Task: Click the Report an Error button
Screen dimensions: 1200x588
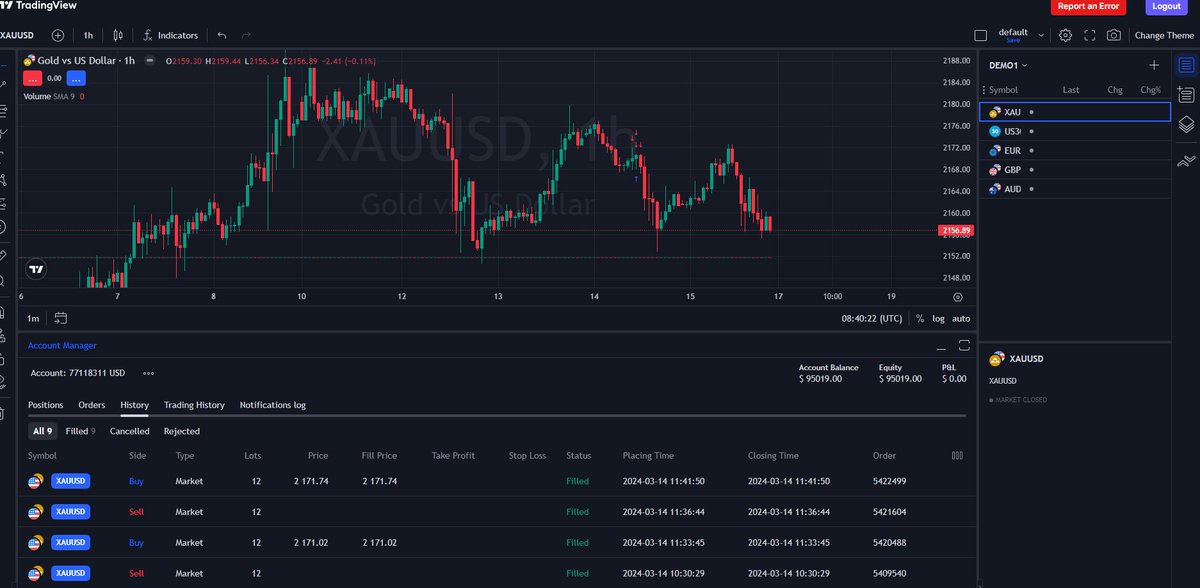Action: point(1088,6)
